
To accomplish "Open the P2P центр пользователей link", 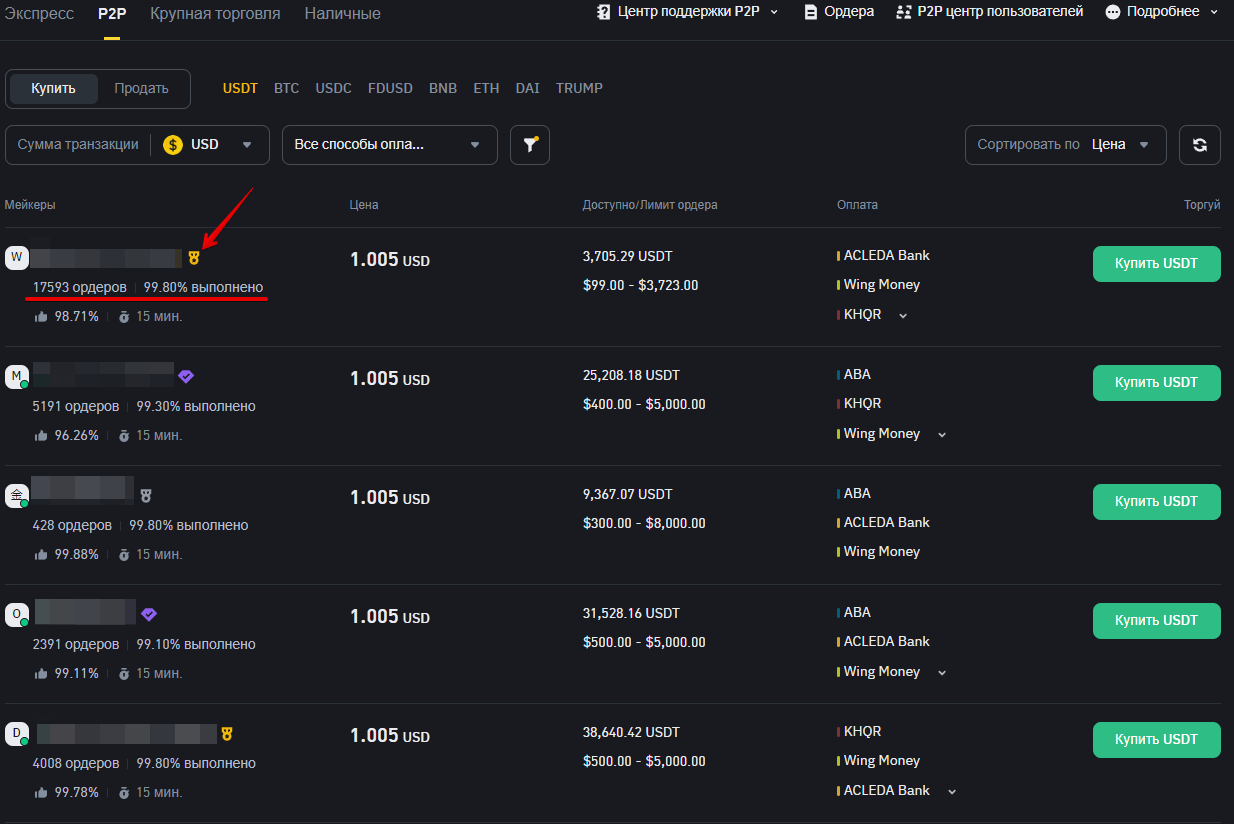I will (x=1000, y=12).
